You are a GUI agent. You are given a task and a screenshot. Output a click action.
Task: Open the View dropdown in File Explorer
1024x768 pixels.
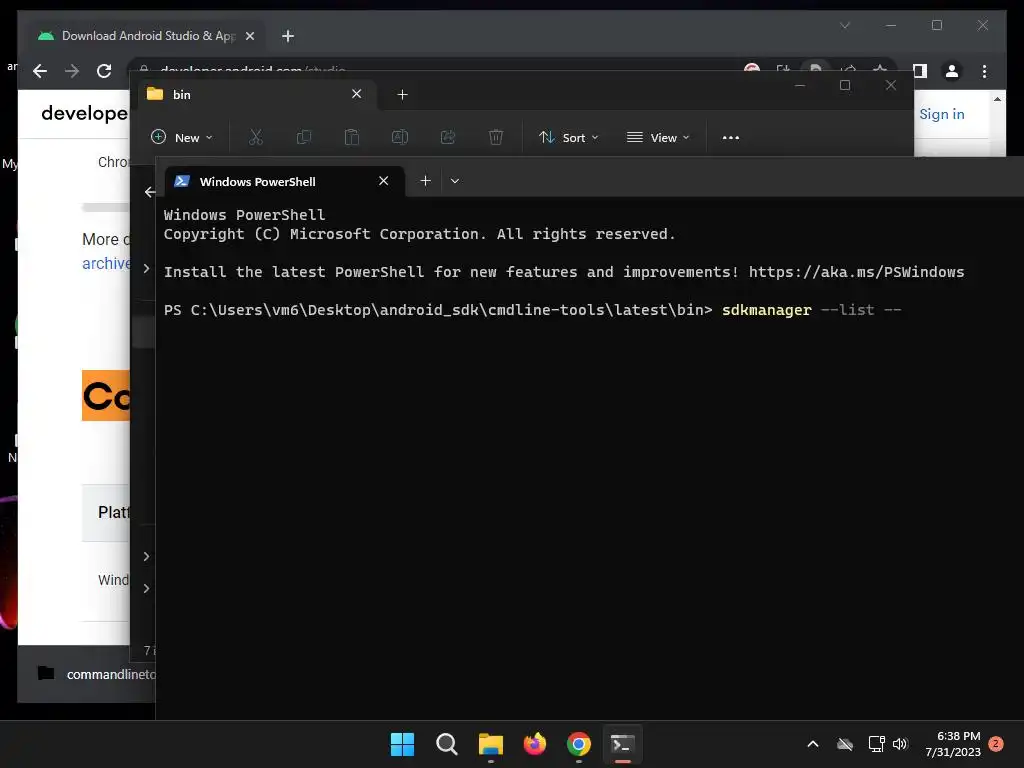(658, 138)
